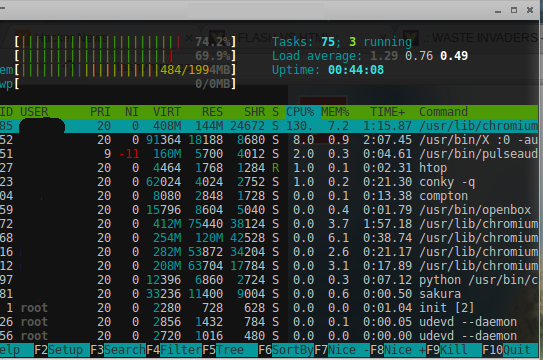543x360 pixels.
Task: Select the chromium row with time 1:57.18
Action: pos(269,224)
